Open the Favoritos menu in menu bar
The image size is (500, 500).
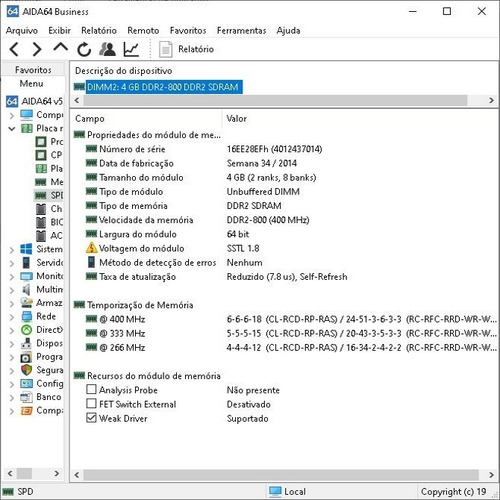coord(188,31)
